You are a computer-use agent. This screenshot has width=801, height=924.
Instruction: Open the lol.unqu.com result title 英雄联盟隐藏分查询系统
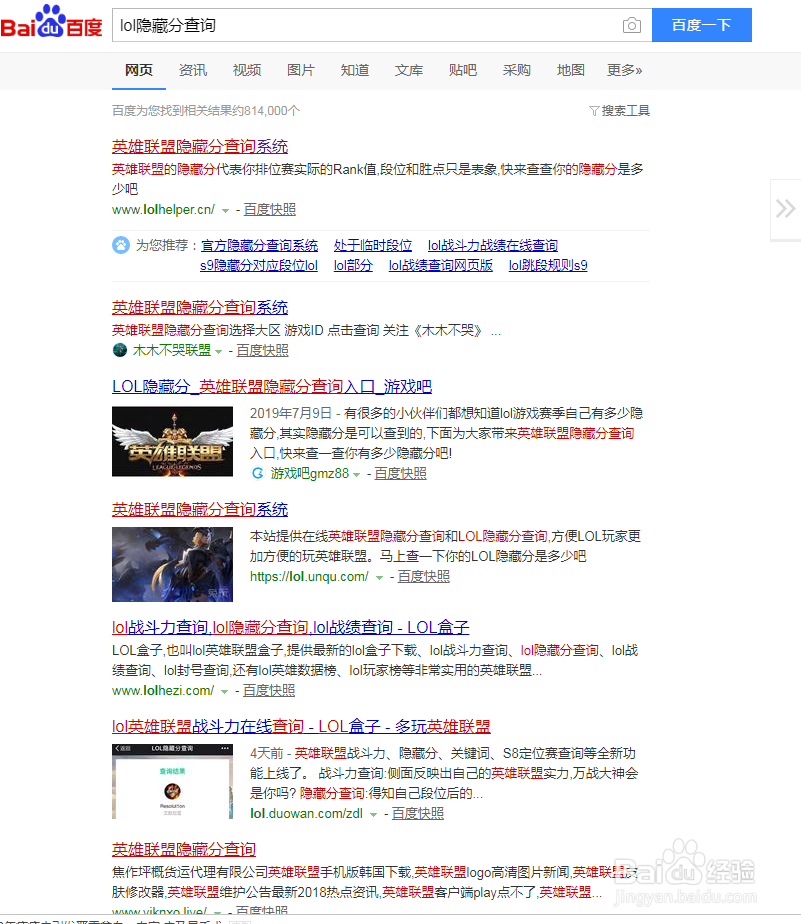(200, 509)
